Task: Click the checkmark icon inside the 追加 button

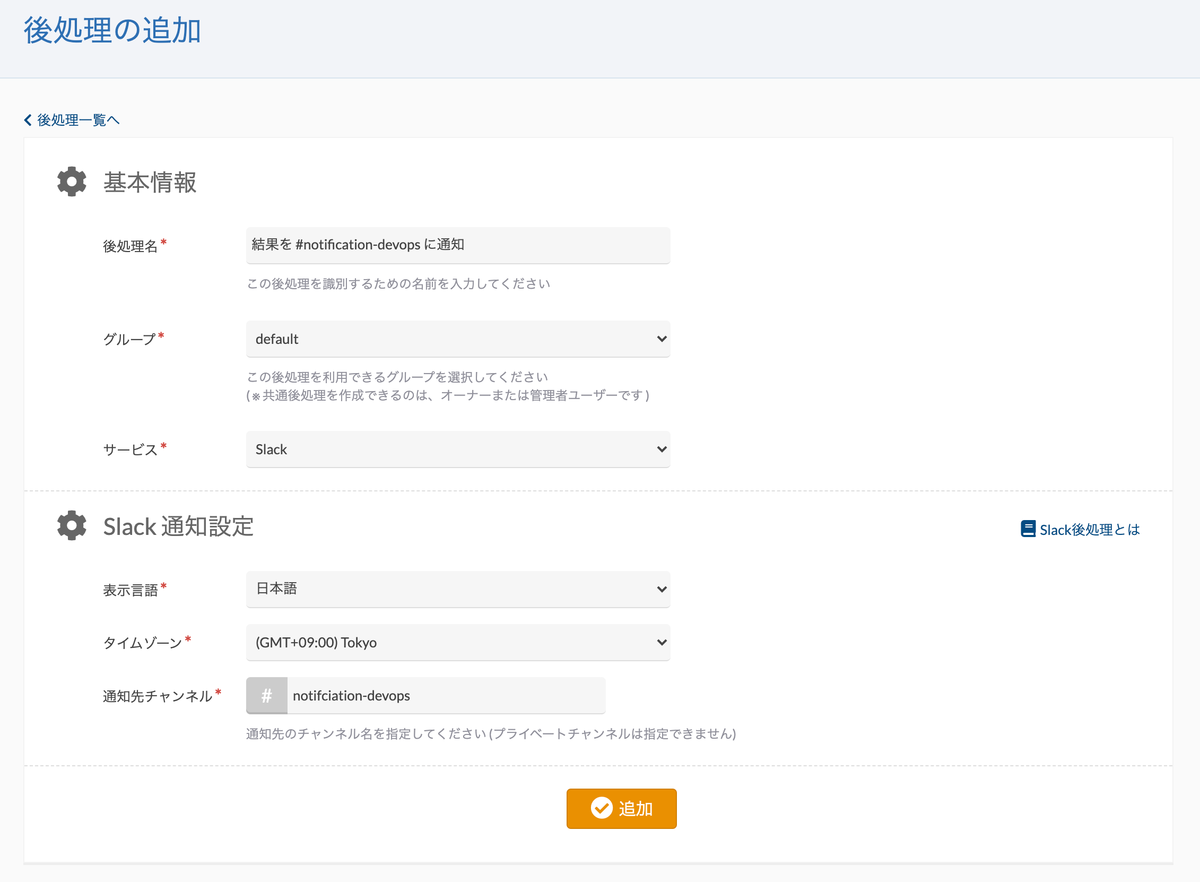Action: 599,808
